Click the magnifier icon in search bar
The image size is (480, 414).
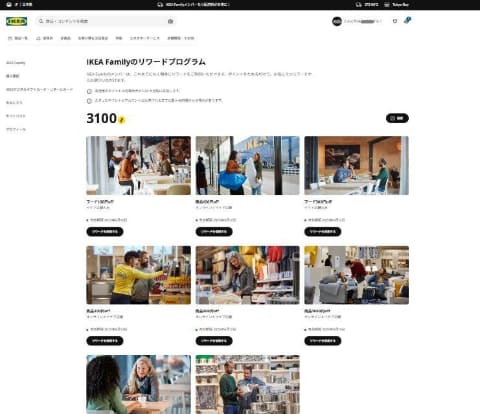click(41, 21)
